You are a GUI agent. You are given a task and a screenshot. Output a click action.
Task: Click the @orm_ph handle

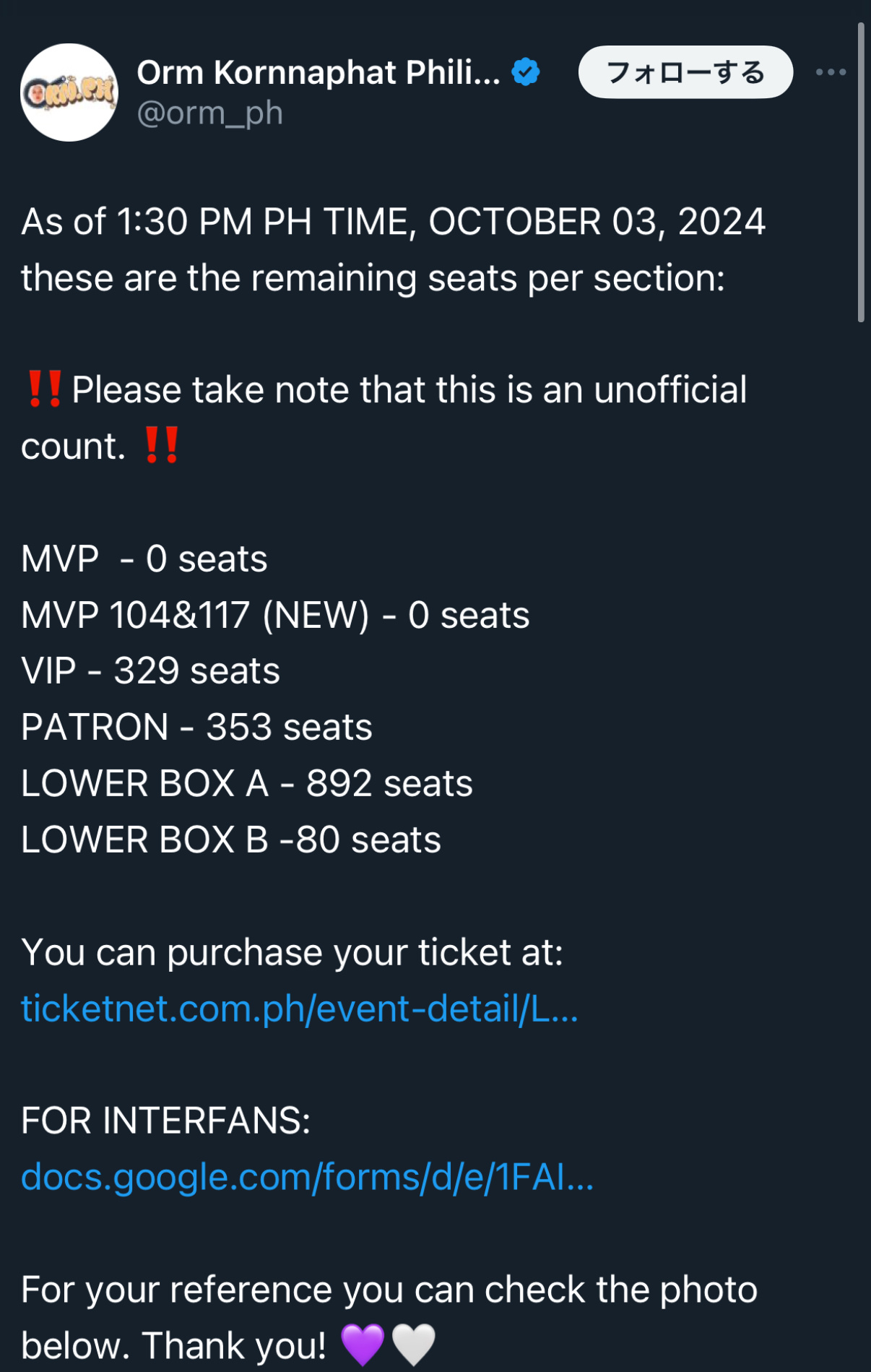point(209,113)
